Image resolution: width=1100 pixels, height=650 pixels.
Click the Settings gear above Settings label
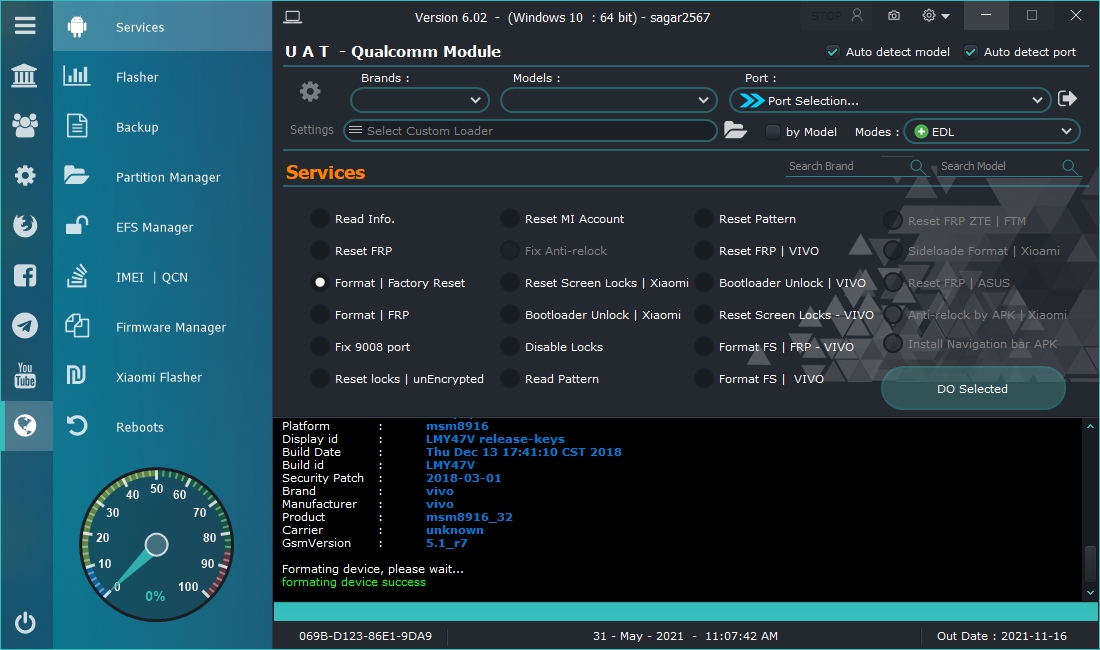(310, 92)
